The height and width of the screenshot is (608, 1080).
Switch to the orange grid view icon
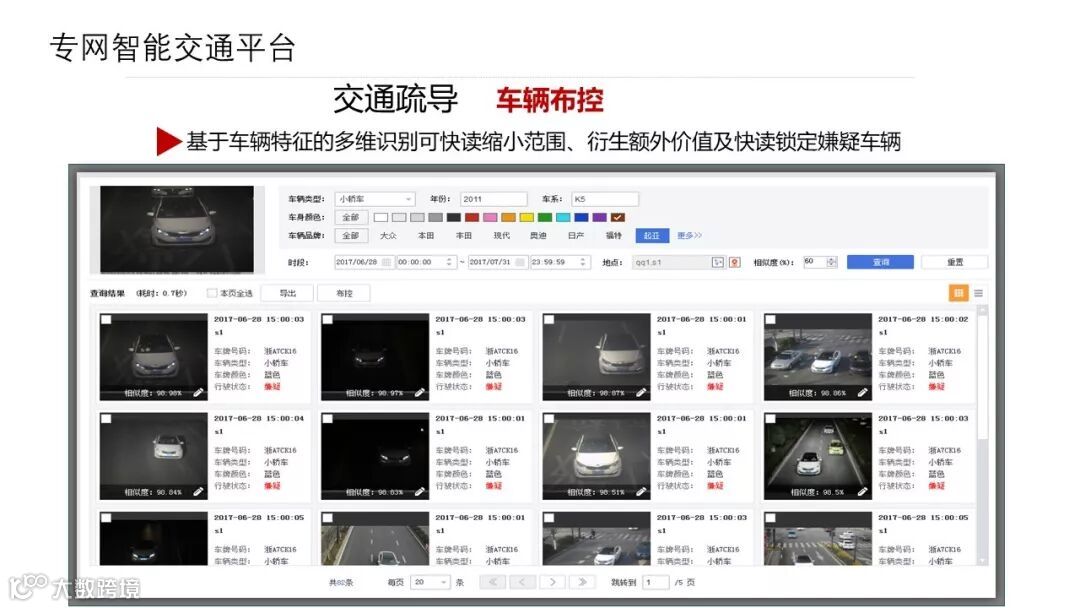(x=958, y=293)
